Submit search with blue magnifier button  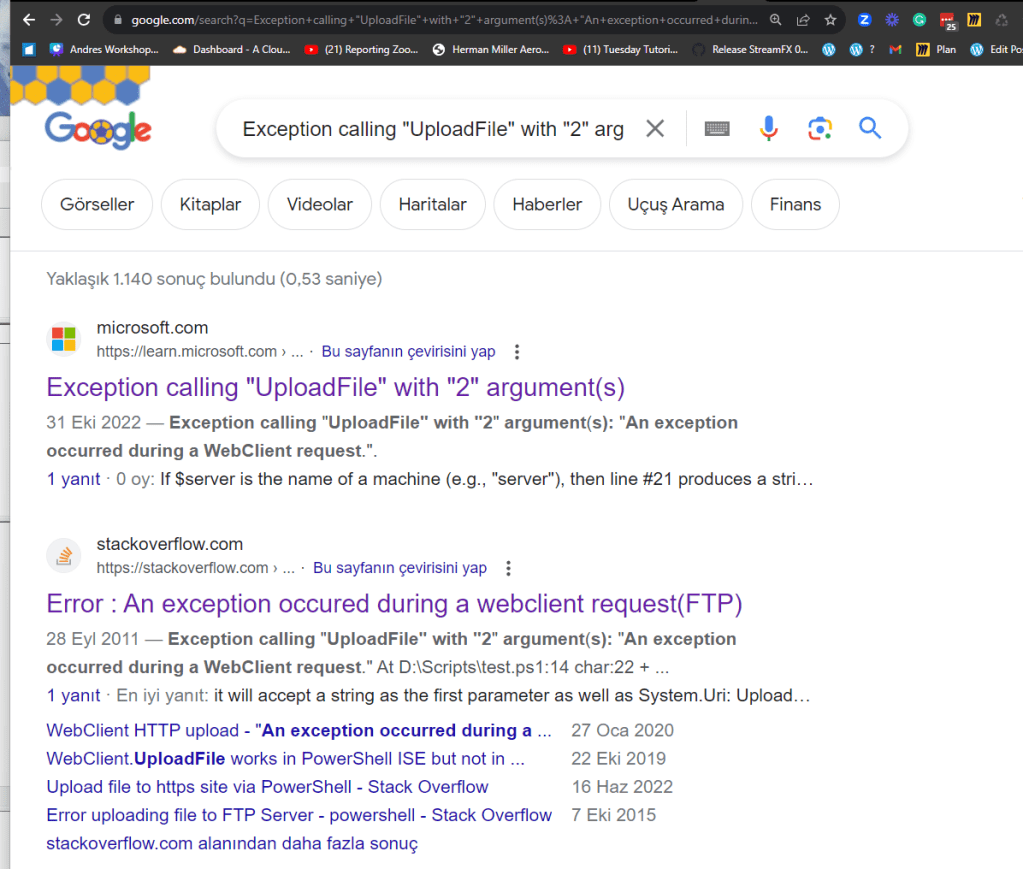(870, 128)
